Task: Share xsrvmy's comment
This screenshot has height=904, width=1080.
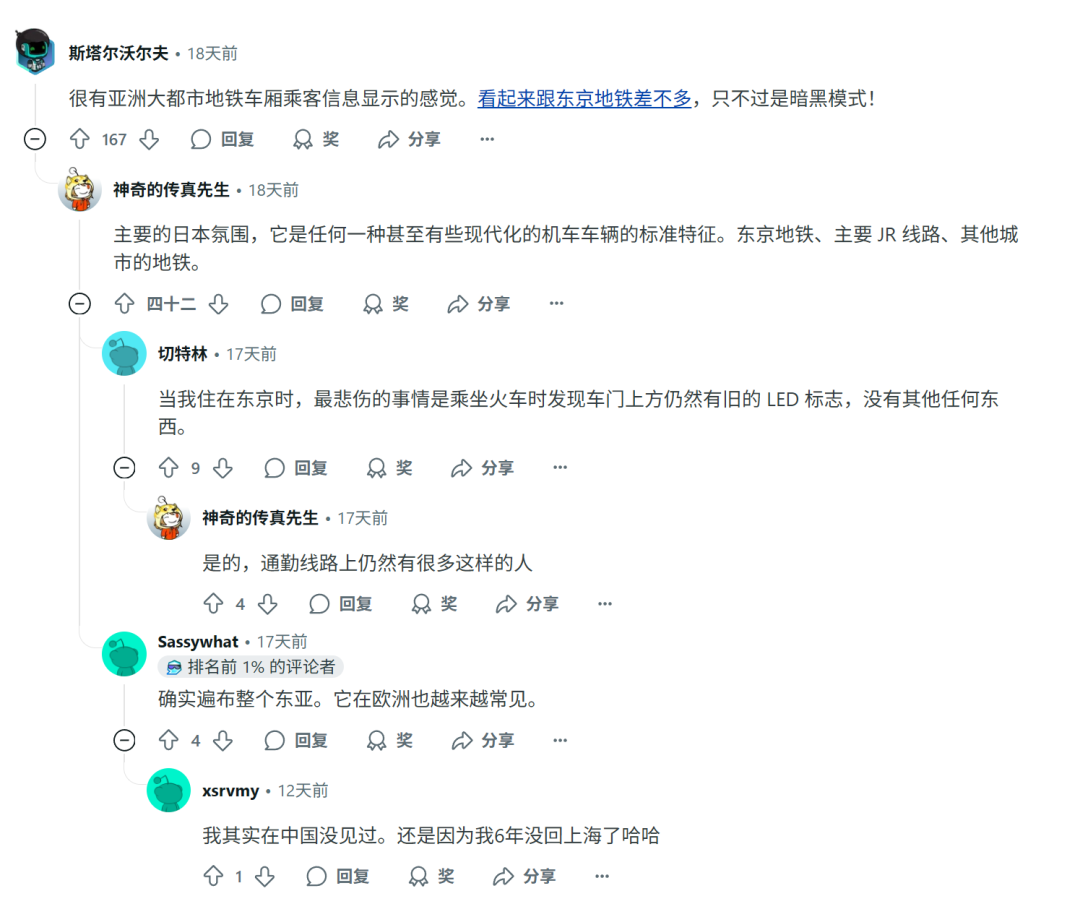Action: [525, 876]
